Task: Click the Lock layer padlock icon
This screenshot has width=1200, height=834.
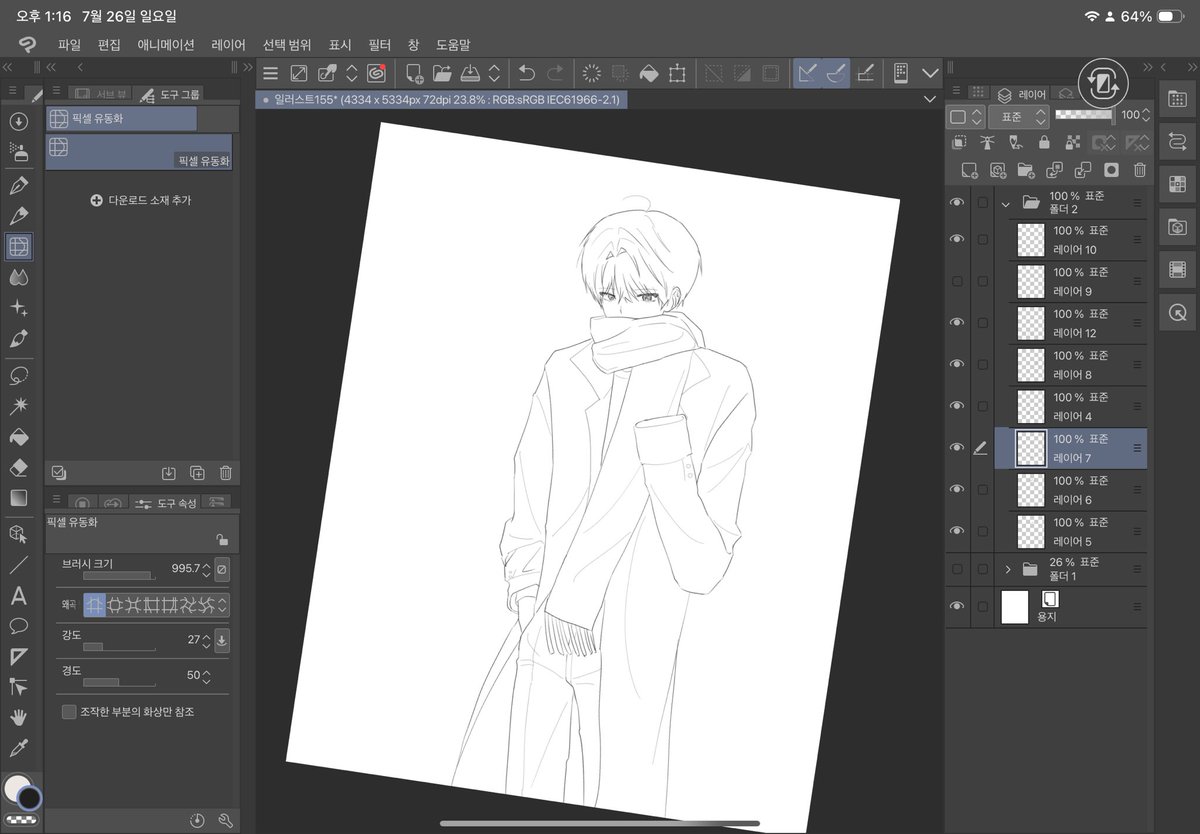Action: pos(1044,143)
